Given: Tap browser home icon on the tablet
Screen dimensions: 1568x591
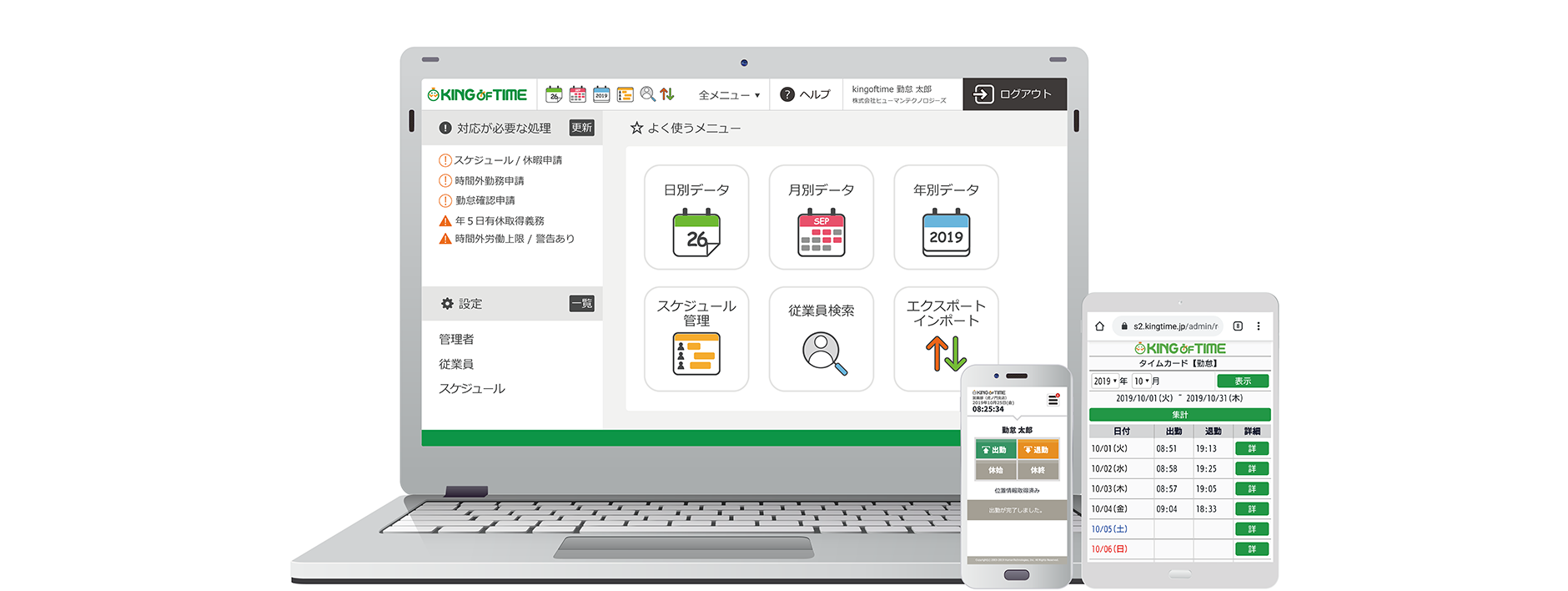Looking at the screenshot, I should coord(1099,326).
